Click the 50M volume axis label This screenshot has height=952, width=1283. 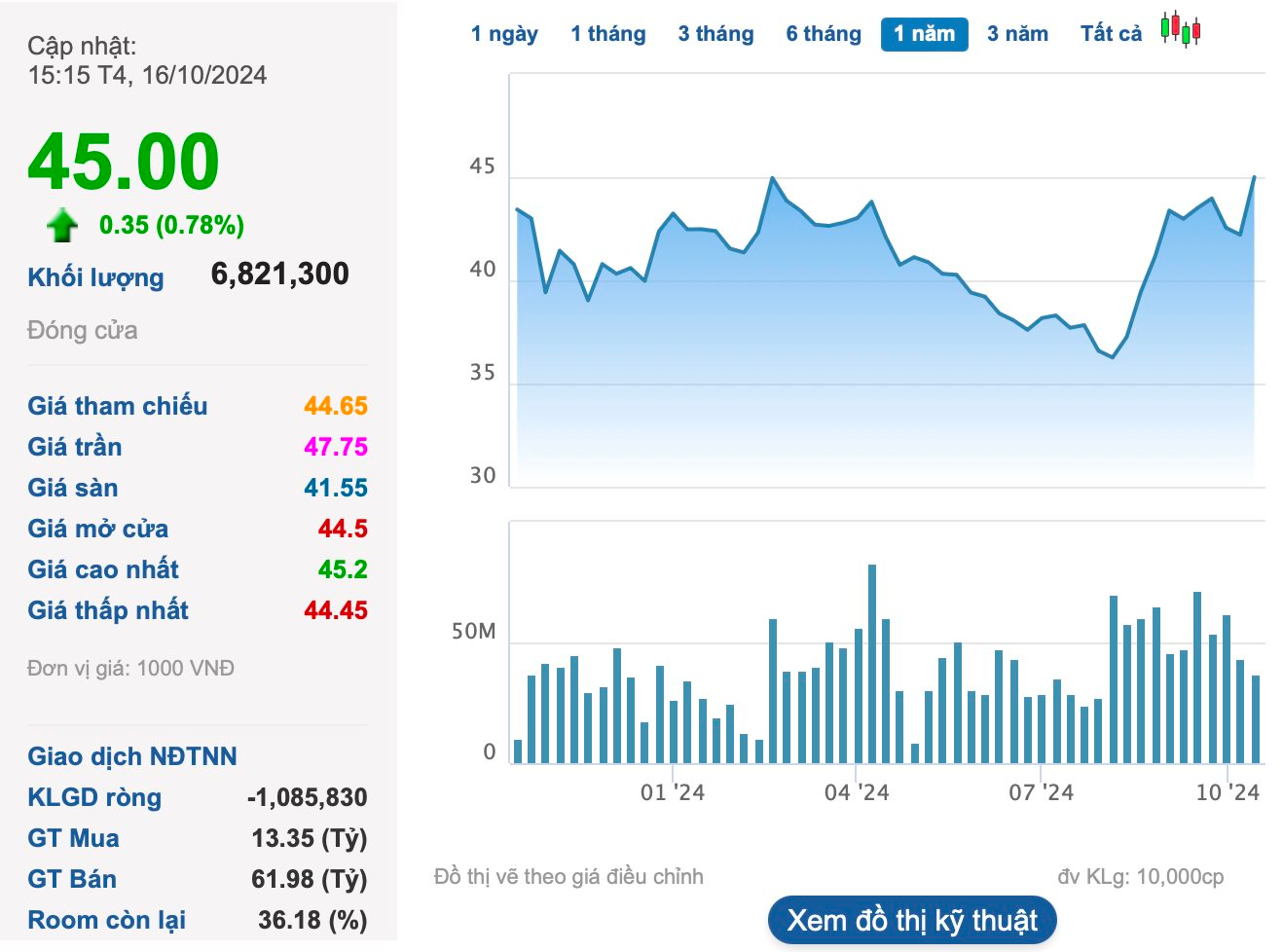pyautogui.click(x=474, y=632)
